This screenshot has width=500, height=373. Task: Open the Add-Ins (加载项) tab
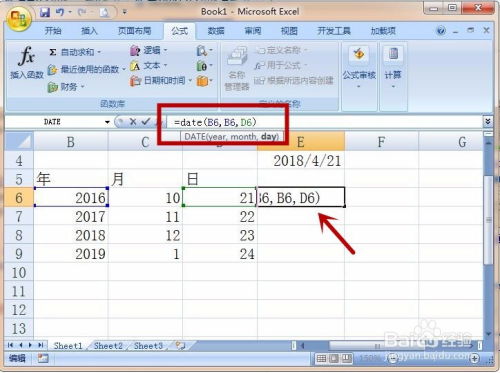(383, 31)
